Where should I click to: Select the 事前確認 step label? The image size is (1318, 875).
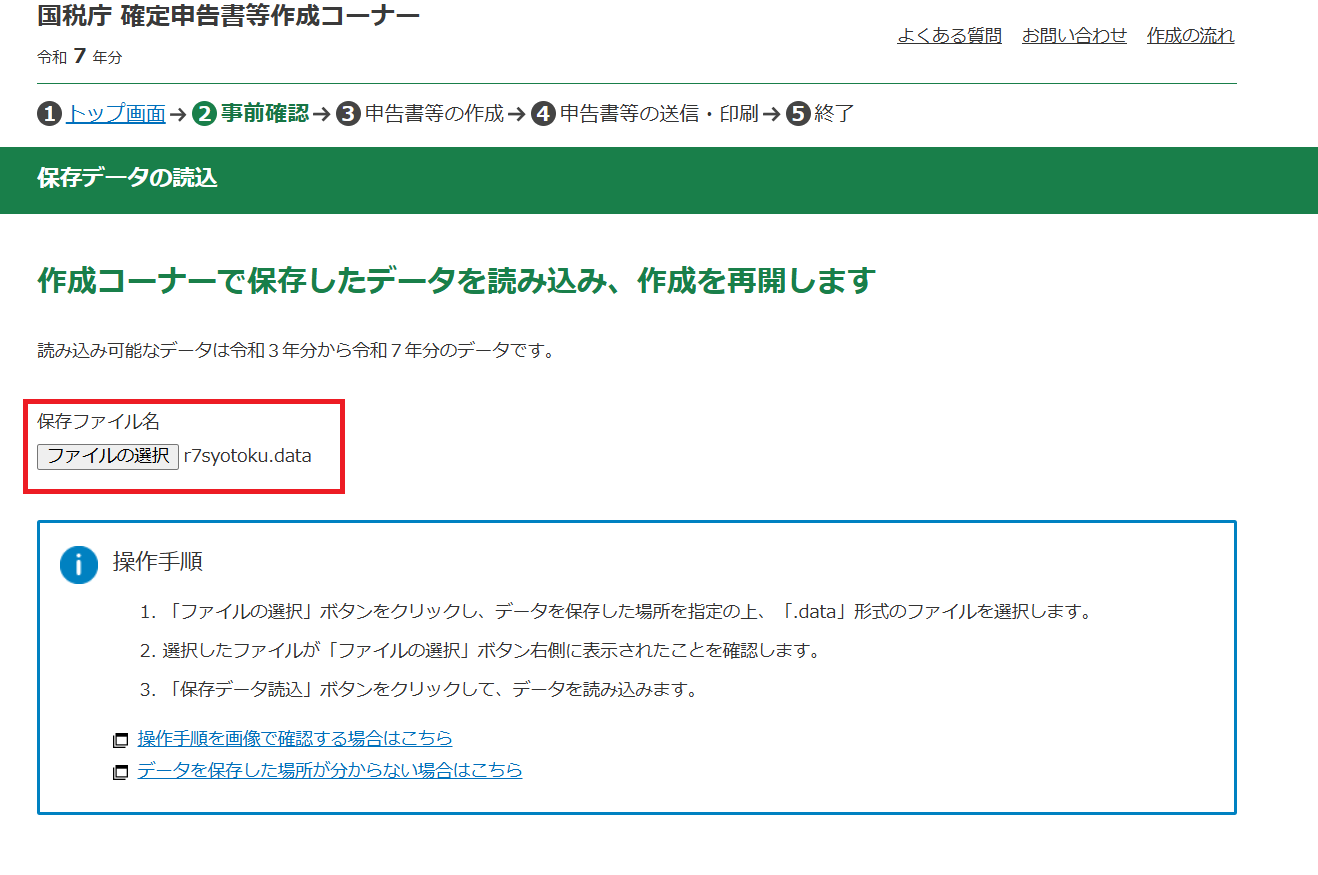coord(265,114)
